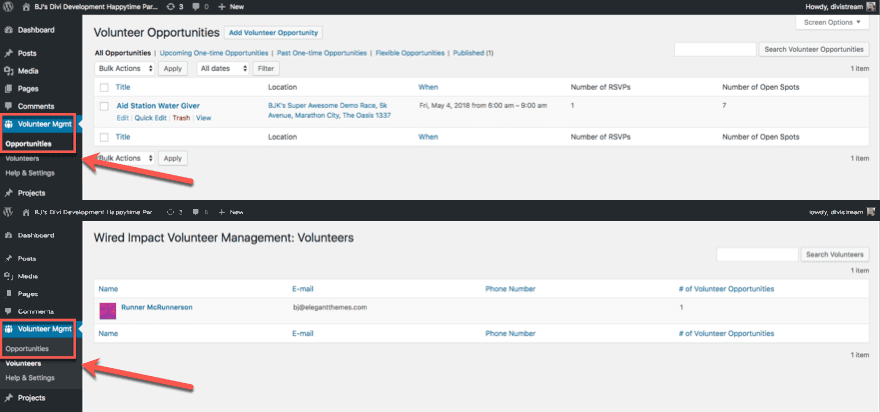The height and width of the screenshot is (412, 880).
Task: Focus the field beside the Search Volunteers button
Action: (757, 254)
